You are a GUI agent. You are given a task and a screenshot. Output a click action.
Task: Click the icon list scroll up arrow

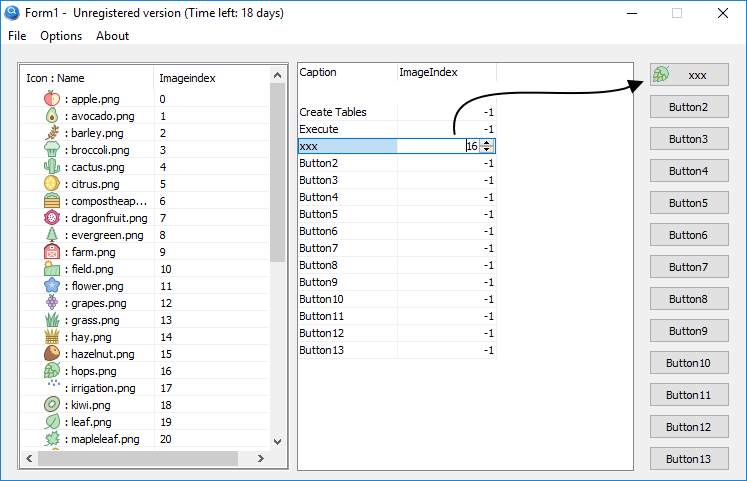tap(277, 75)
